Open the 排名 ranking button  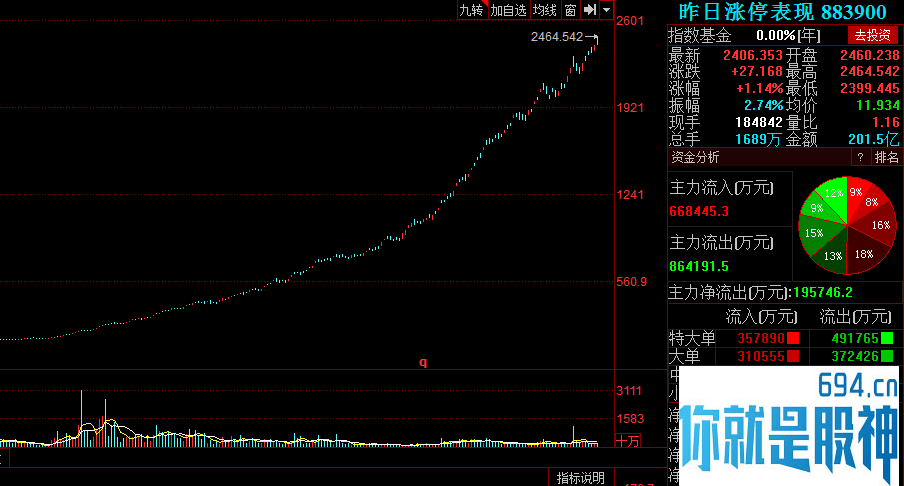point(886,157)
